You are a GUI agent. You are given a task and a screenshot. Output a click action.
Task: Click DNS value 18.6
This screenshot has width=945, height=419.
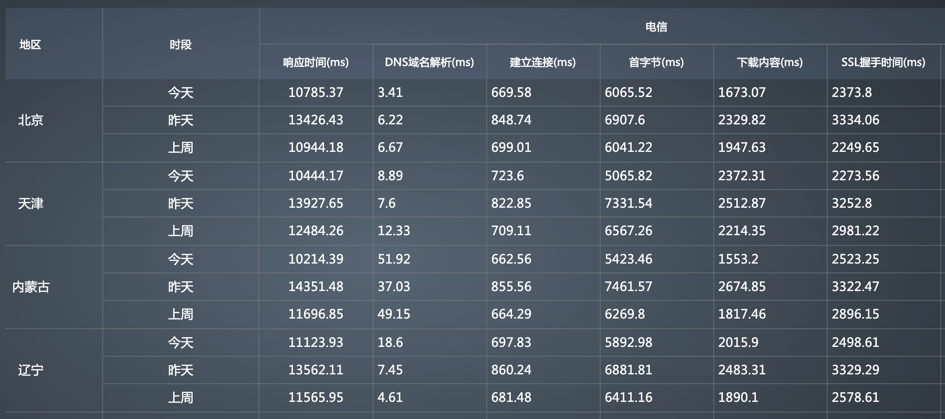(390, 342)
